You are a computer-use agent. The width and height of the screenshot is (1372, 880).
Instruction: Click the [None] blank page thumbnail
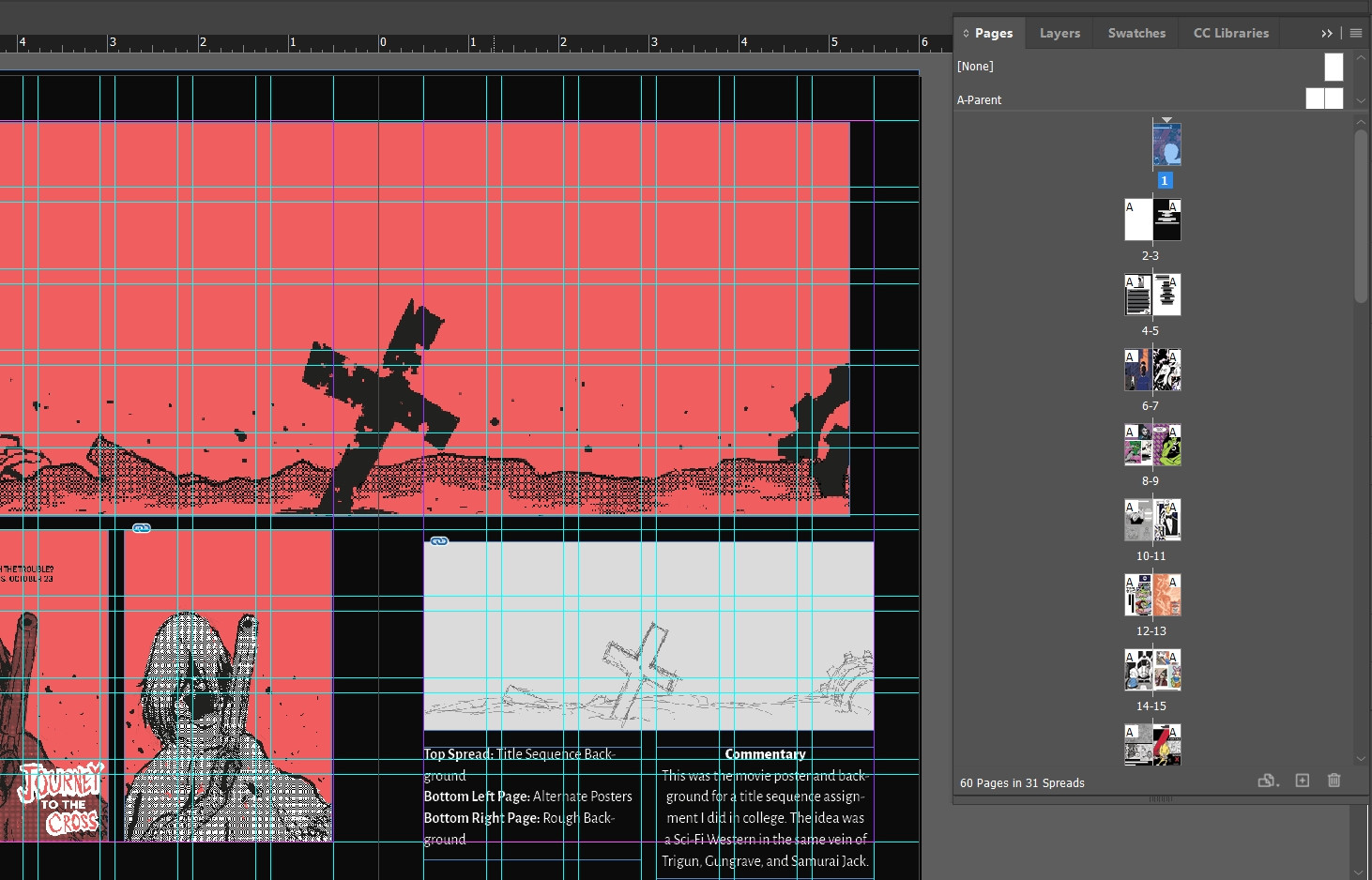click(1334, 67)
